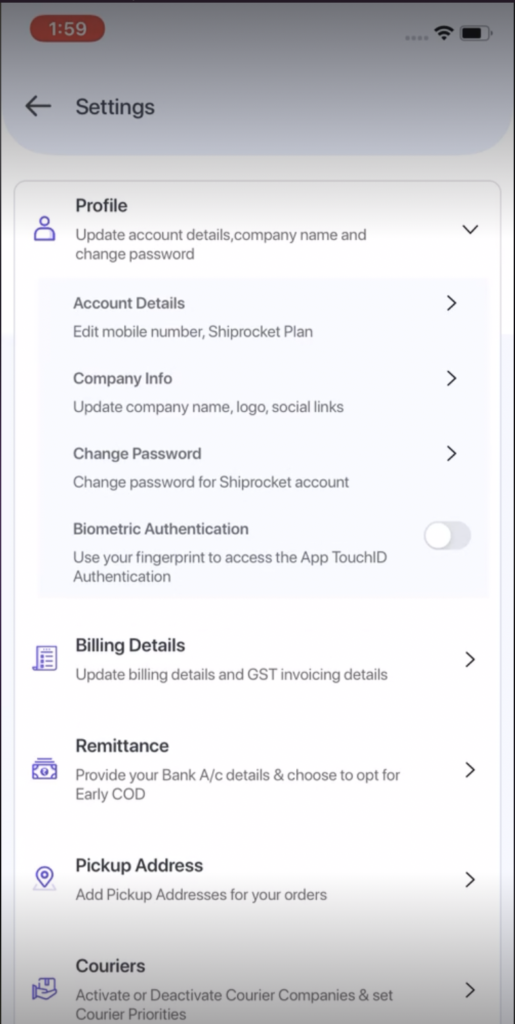Open Account Details via its arrow
This screenshot has width=515, height=1024.
pos(451,303)
